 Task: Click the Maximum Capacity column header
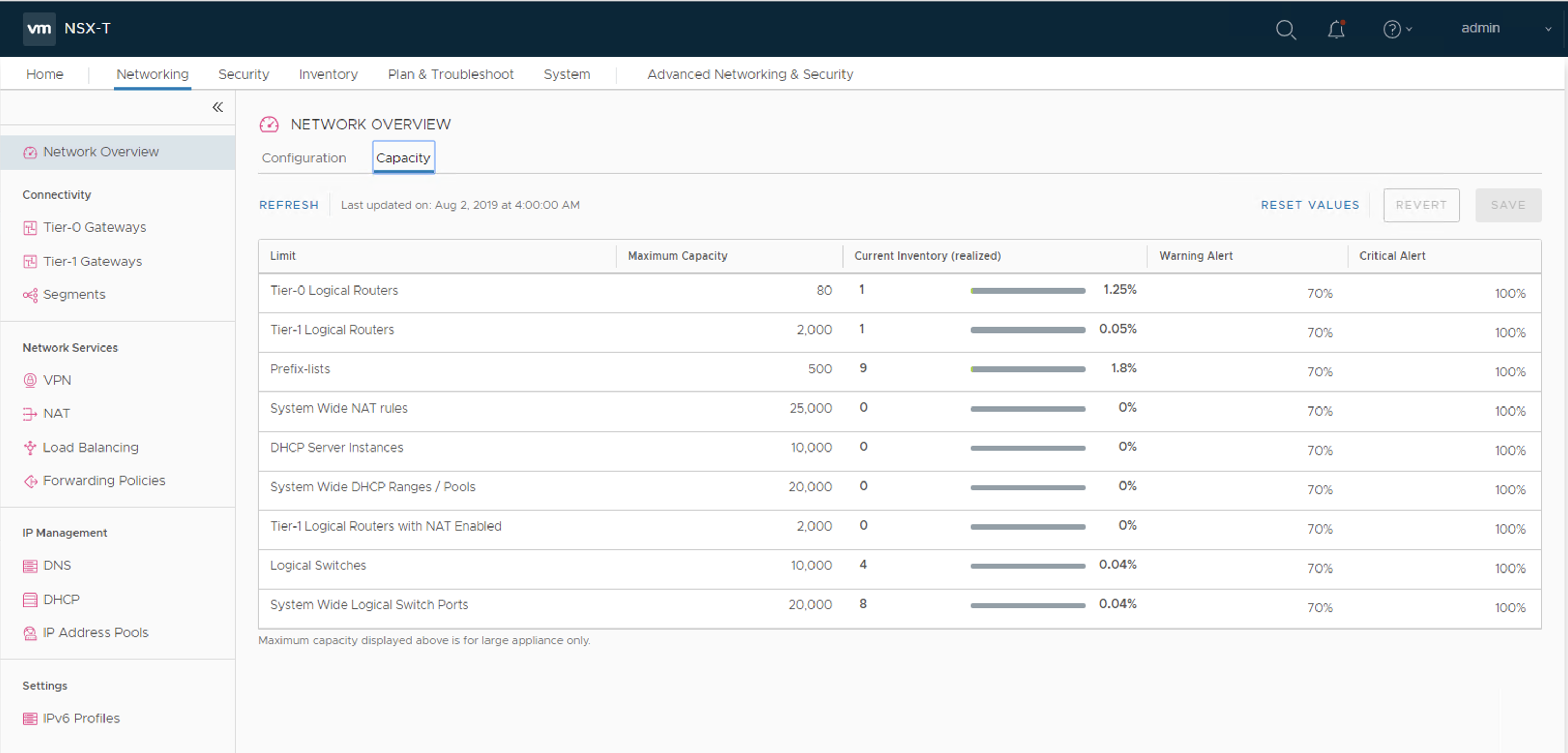pos(677,256)
